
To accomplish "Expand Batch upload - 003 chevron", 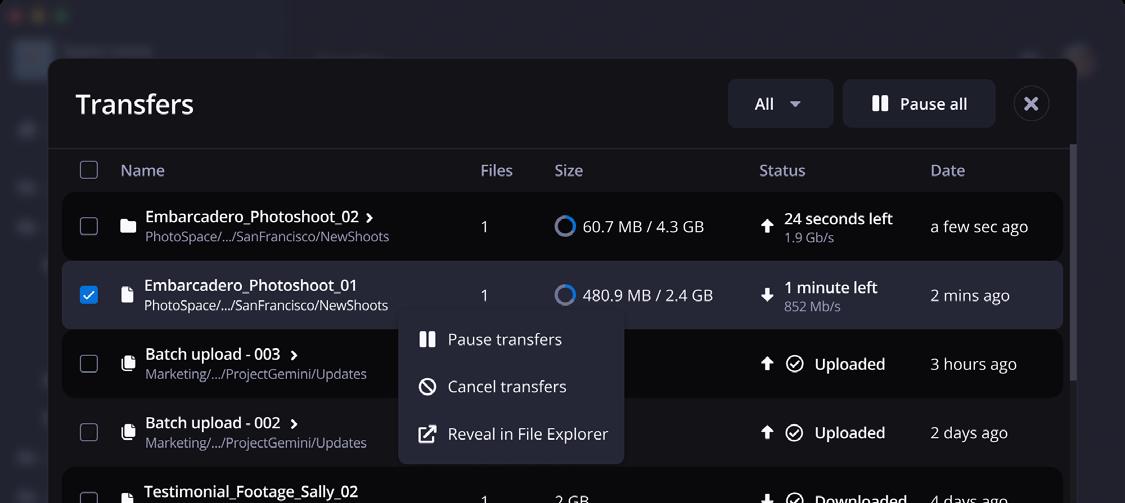I will [294, 355].
